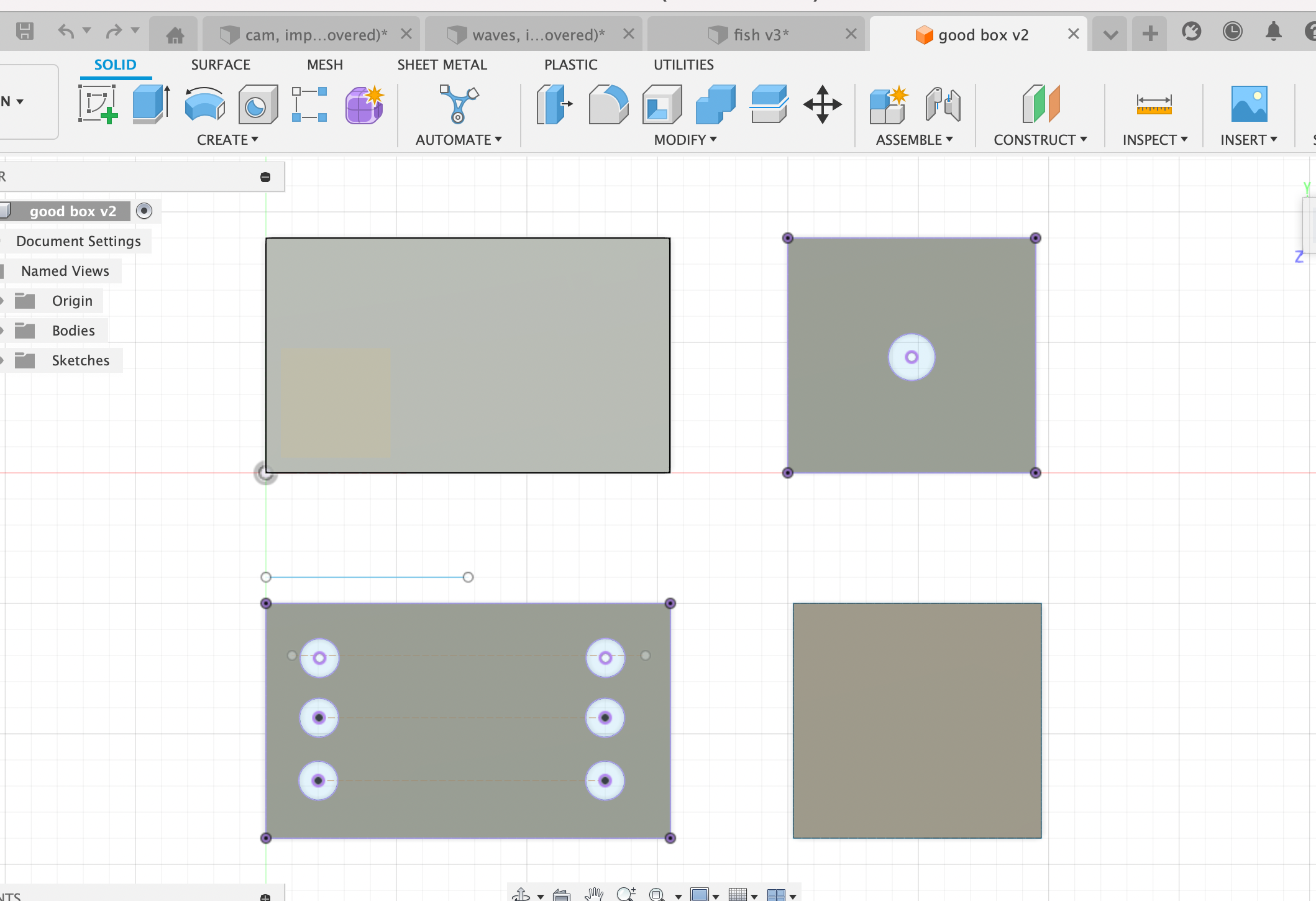
Task: Select the Shell tool icon
Action: click(x=661, y=104)
